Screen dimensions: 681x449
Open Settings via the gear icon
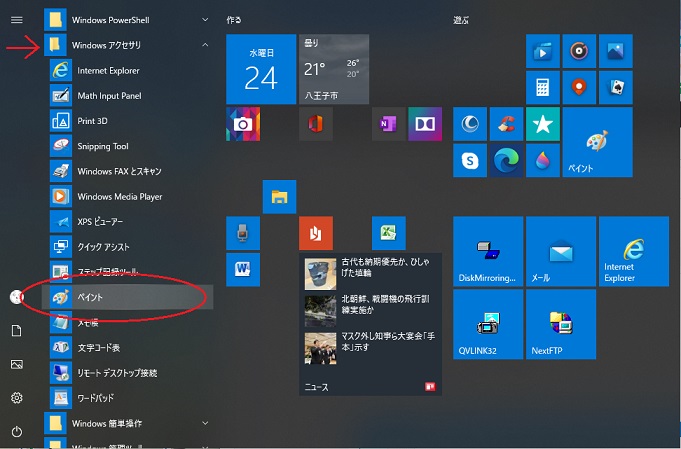click(17, 398)
